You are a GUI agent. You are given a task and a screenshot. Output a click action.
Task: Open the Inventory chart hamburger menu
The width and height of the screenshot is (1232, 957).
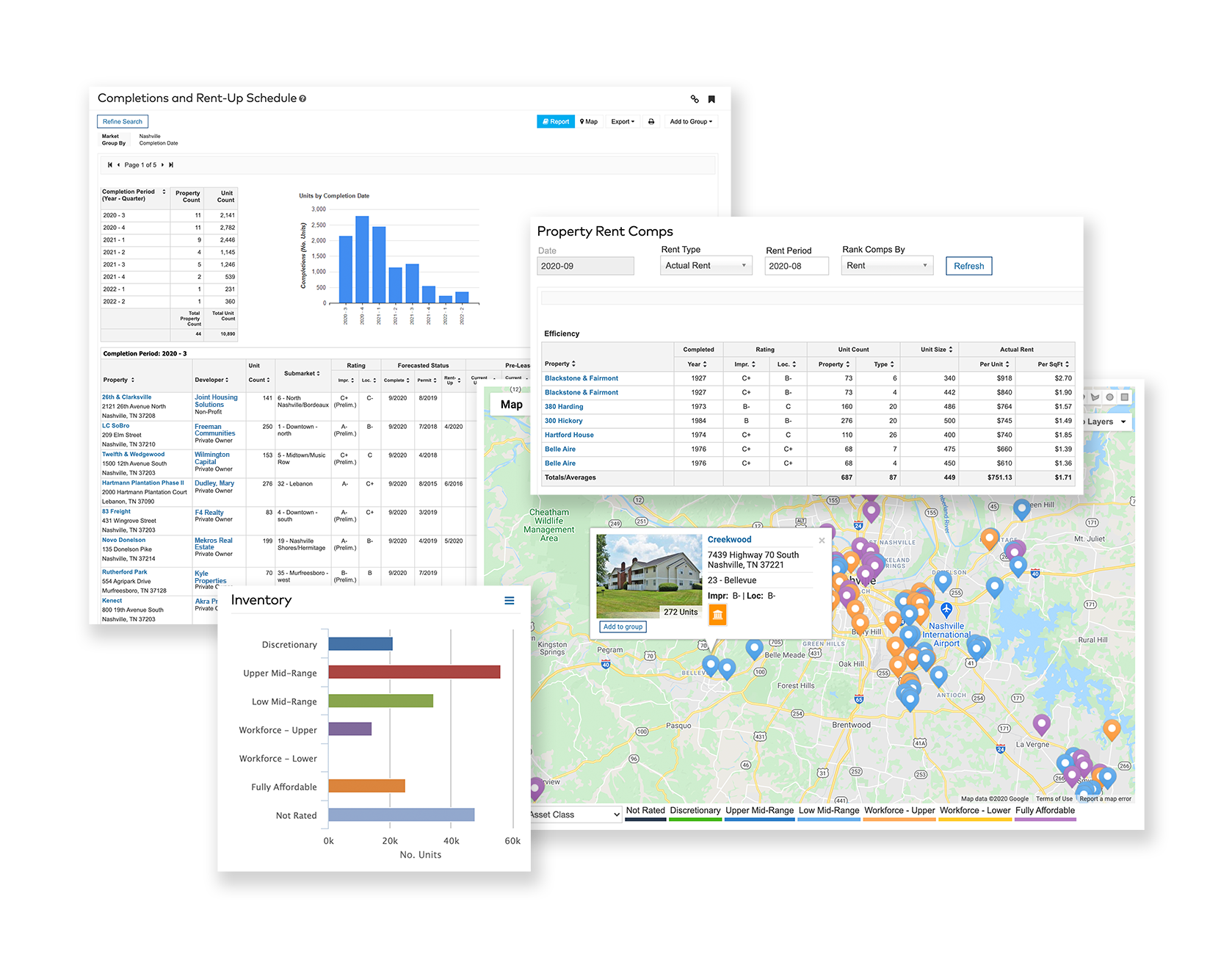[509, 601]
